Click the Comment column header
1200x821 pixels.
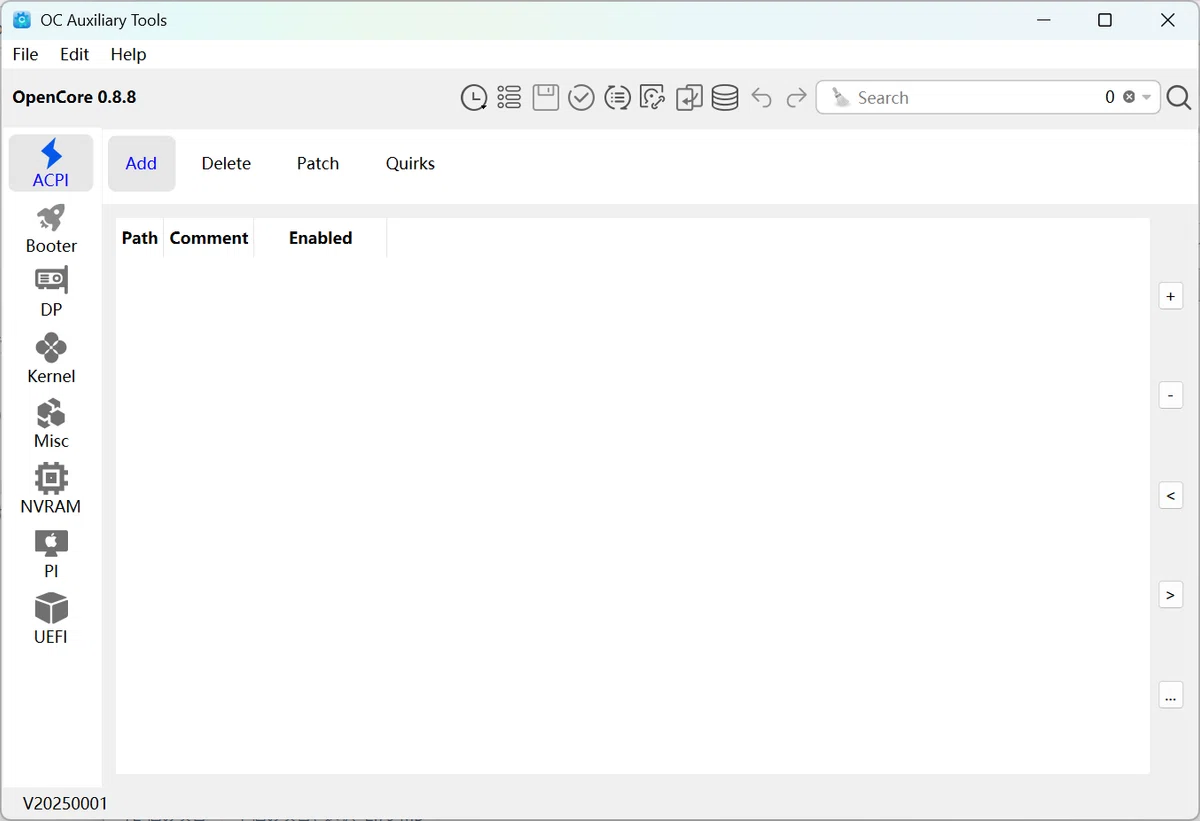click(209, 238)
